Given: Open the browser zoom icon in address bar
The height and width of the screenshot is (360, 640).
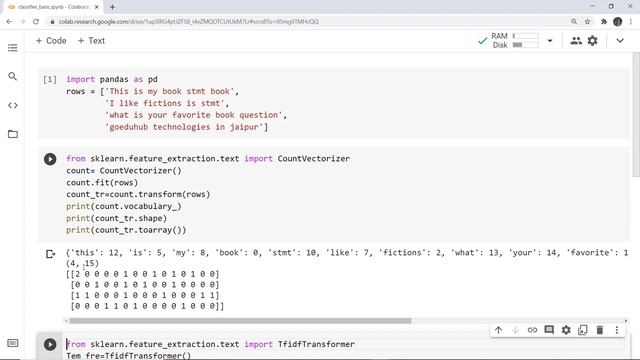Looking at the screenshot, I should tap(574, 22).
